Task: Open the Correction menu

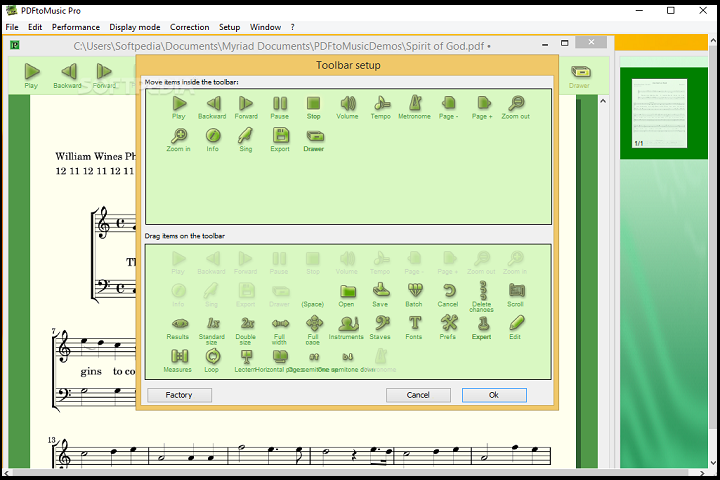Action: (x=190, y=27)
